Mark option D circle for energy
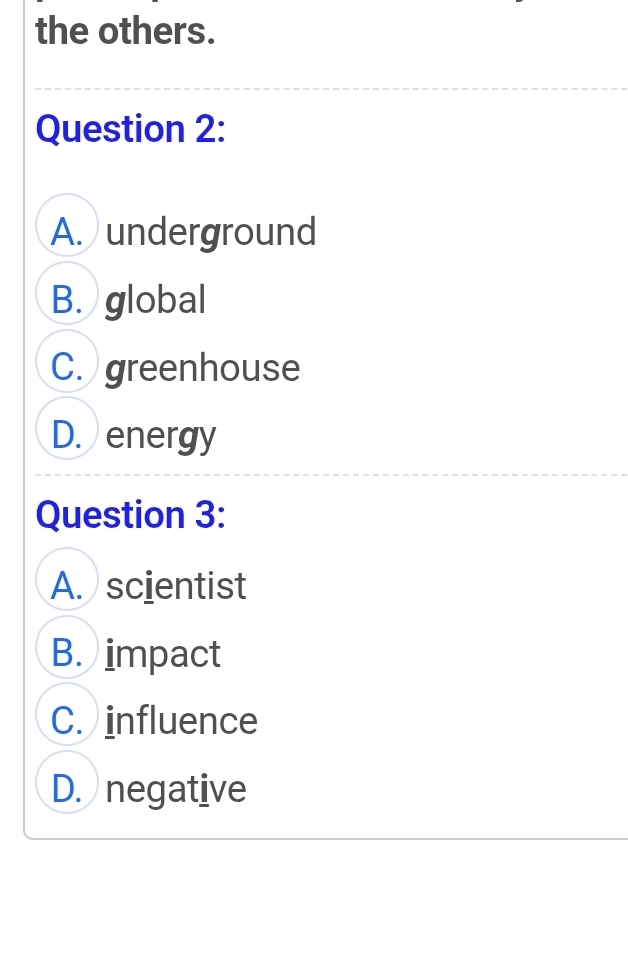The width and height of the screenshot is (628, 976). coord(67,435)
